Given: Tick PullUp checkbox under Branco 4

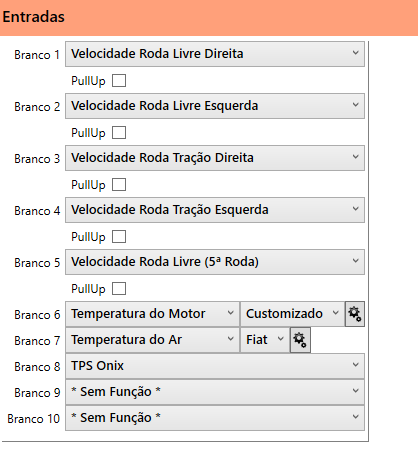Looking at the screenshot, I should [119, 237].
